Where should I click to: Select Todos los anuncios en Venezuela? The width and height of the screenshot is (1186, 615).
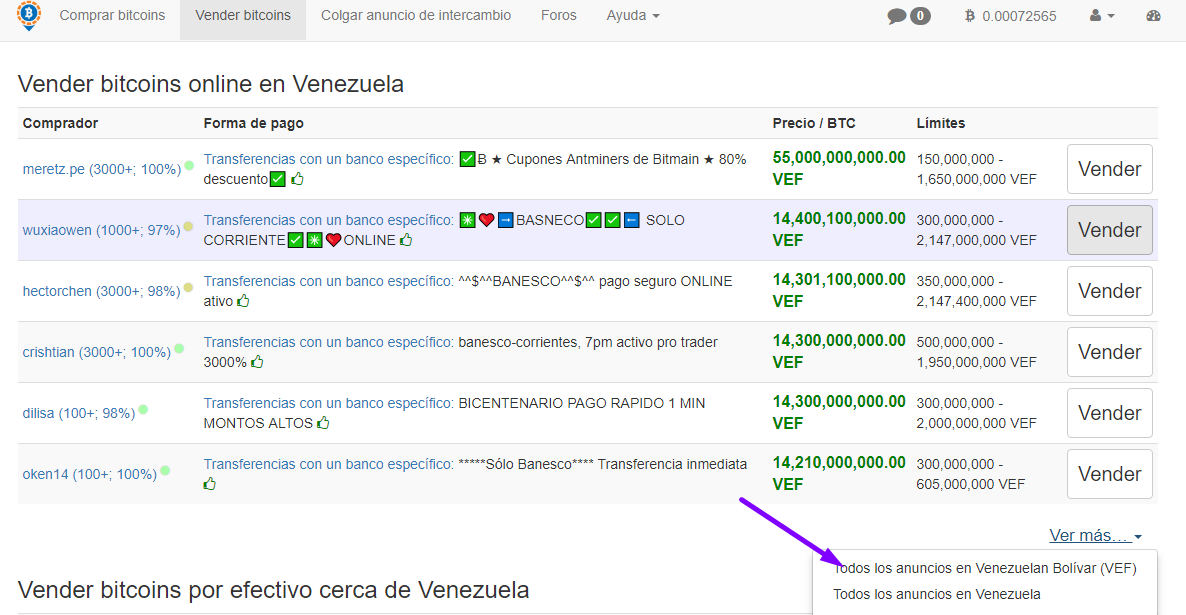936,595
